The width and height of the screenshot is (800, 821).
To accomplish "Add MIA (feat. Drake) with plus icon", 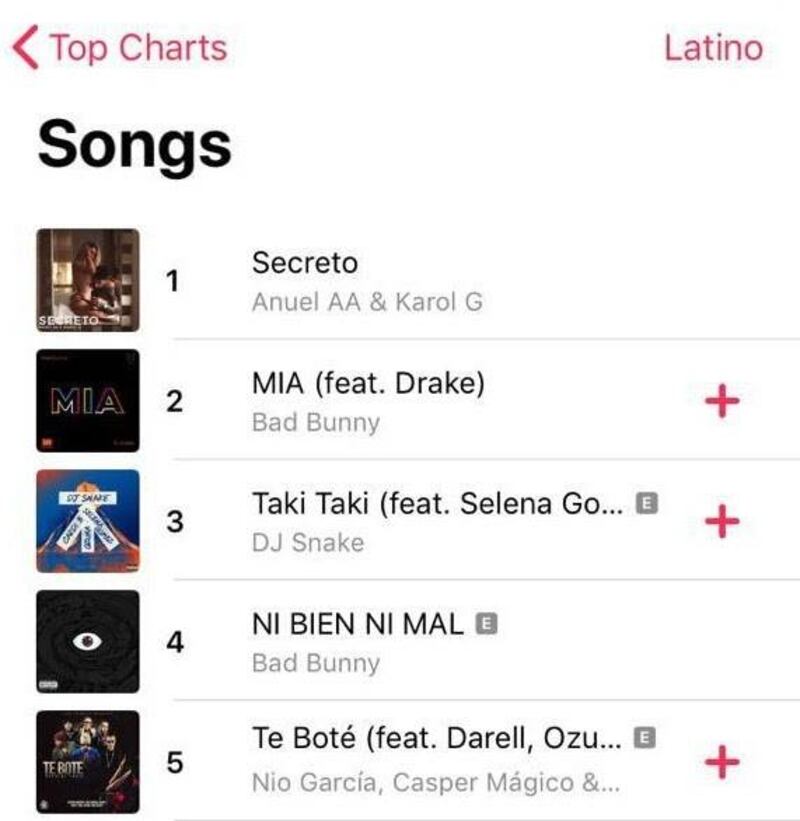I will (x=722, y=401).
